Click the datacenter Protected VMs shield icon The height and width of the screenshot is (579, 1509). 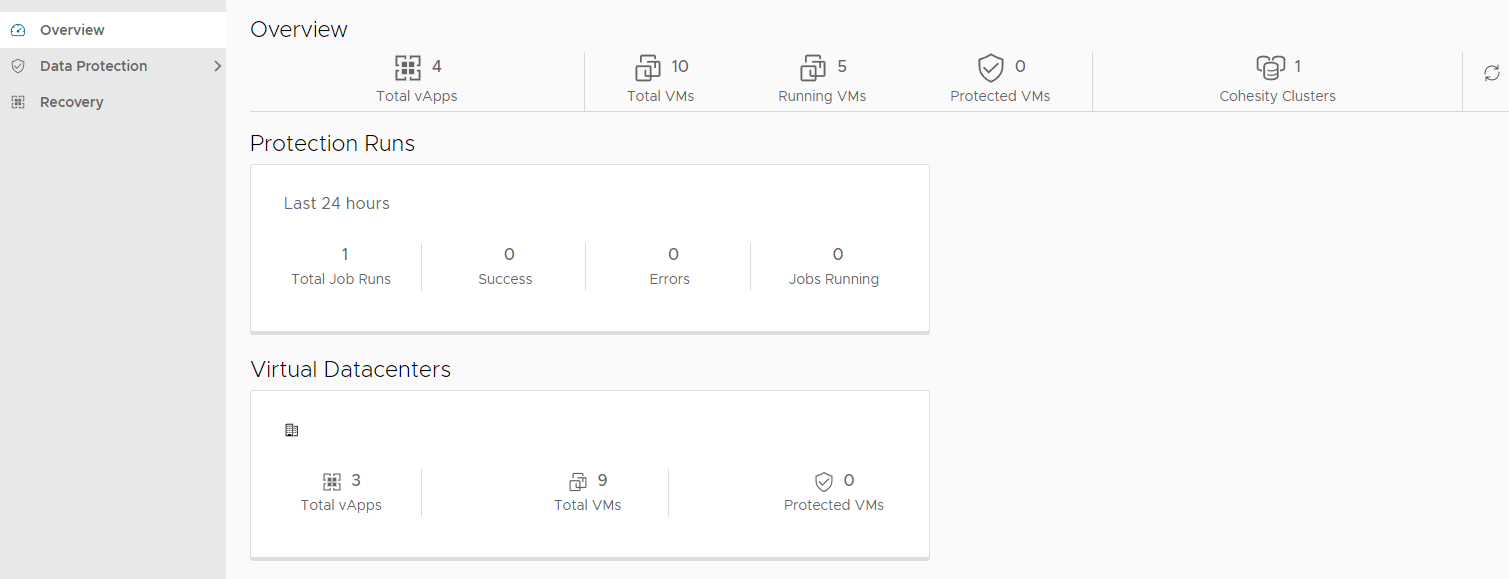tap(824, 482)
